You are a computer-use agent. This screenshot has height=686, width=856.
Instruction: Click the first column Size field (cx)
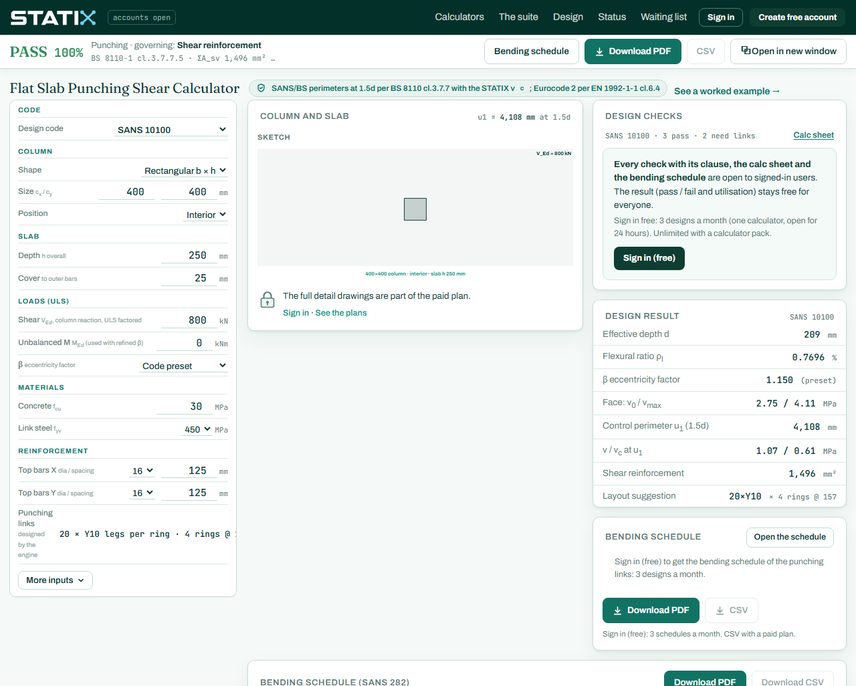tap(127, 192)
